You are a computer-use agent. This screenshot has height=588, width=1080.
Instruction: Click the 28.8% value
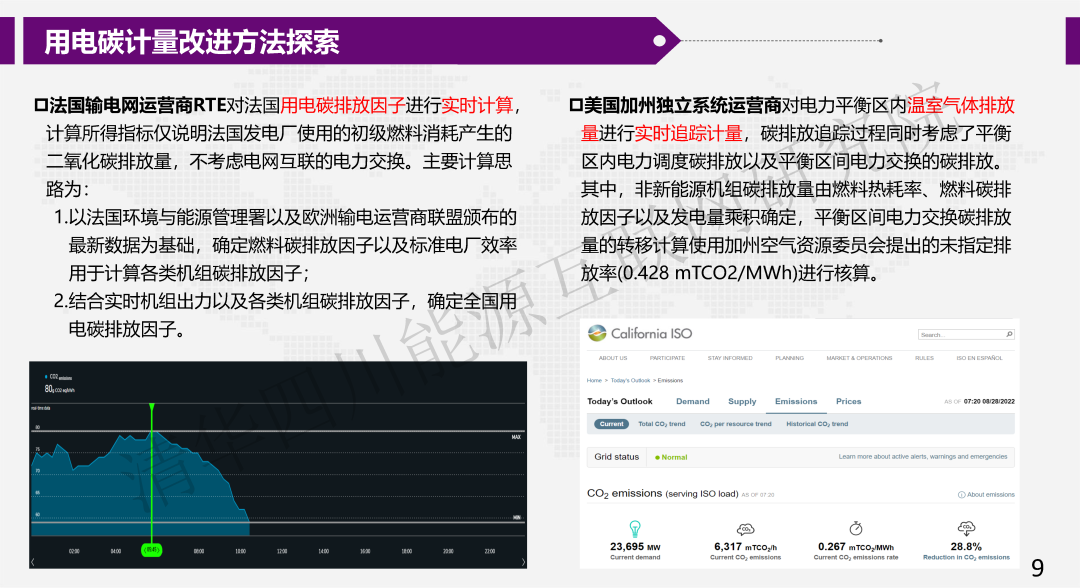966,547
